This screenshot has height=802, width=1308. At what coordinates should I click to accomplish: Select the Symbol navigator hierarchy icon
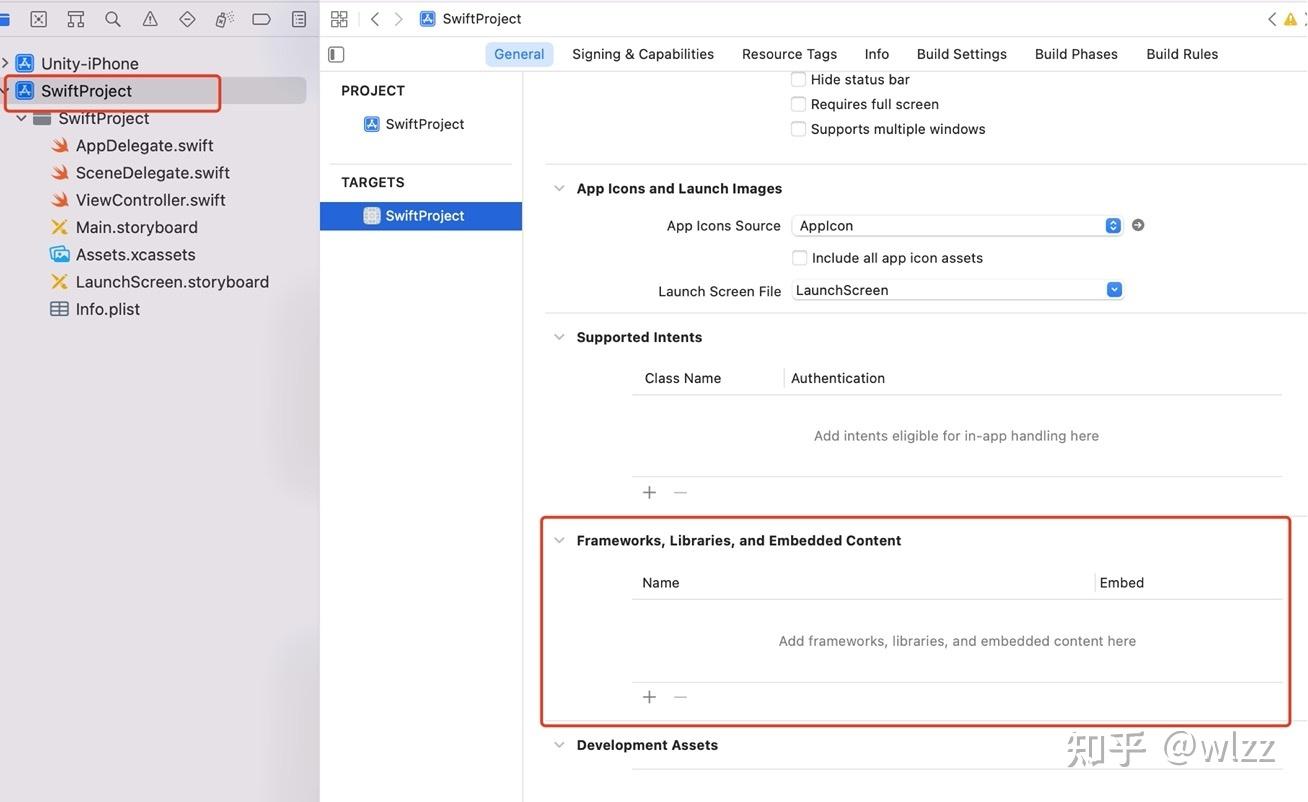[x=74, y=18]
